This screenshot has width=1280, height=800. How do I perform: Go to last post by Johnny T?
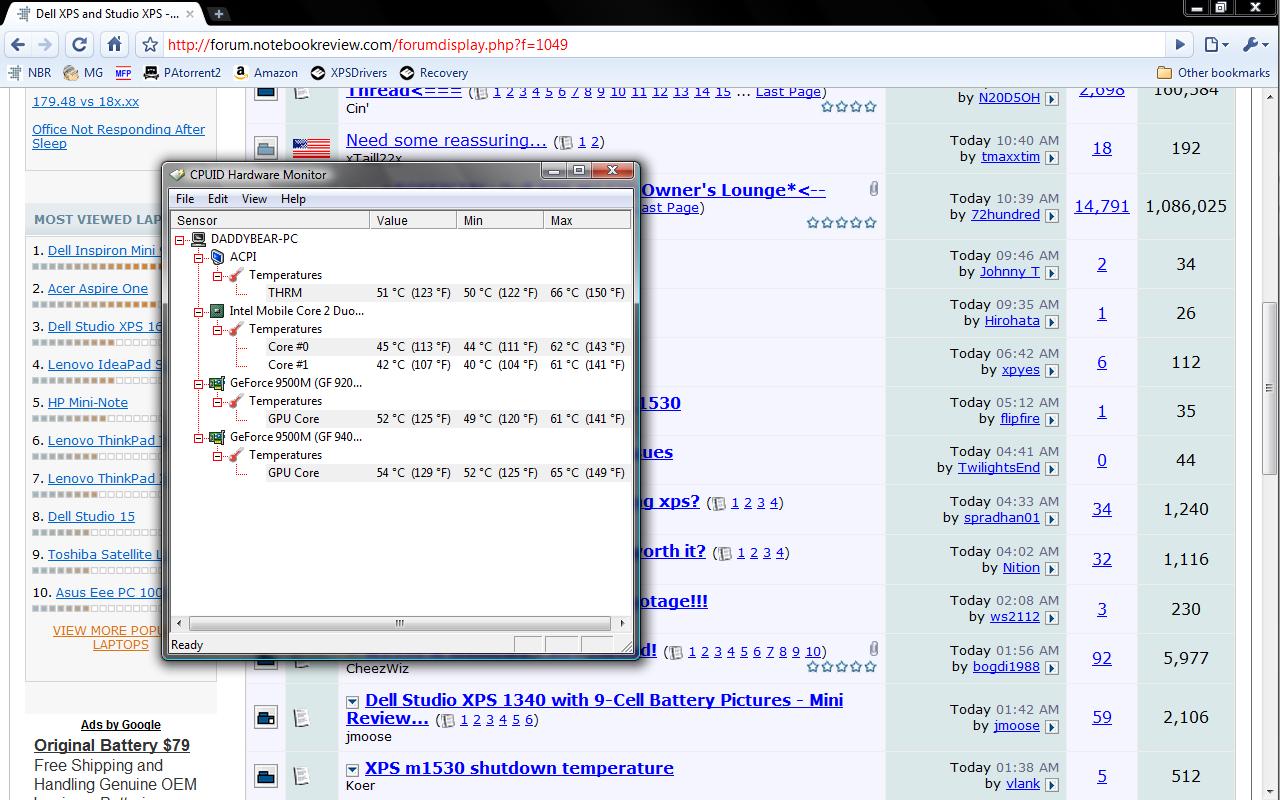1052,273
